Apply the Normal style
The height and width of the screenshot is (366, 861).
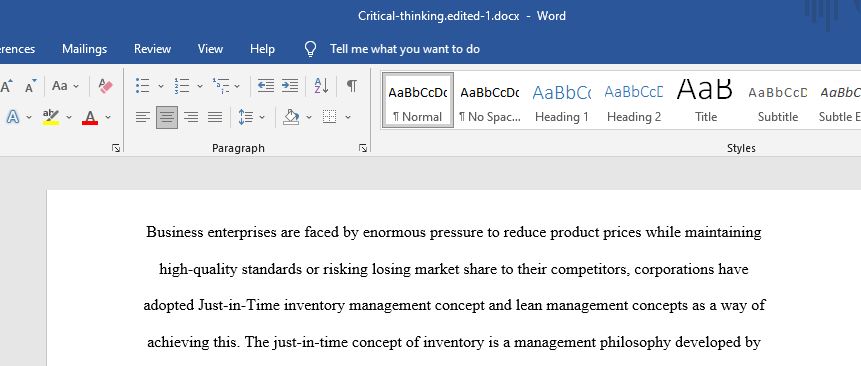[418, 100]
